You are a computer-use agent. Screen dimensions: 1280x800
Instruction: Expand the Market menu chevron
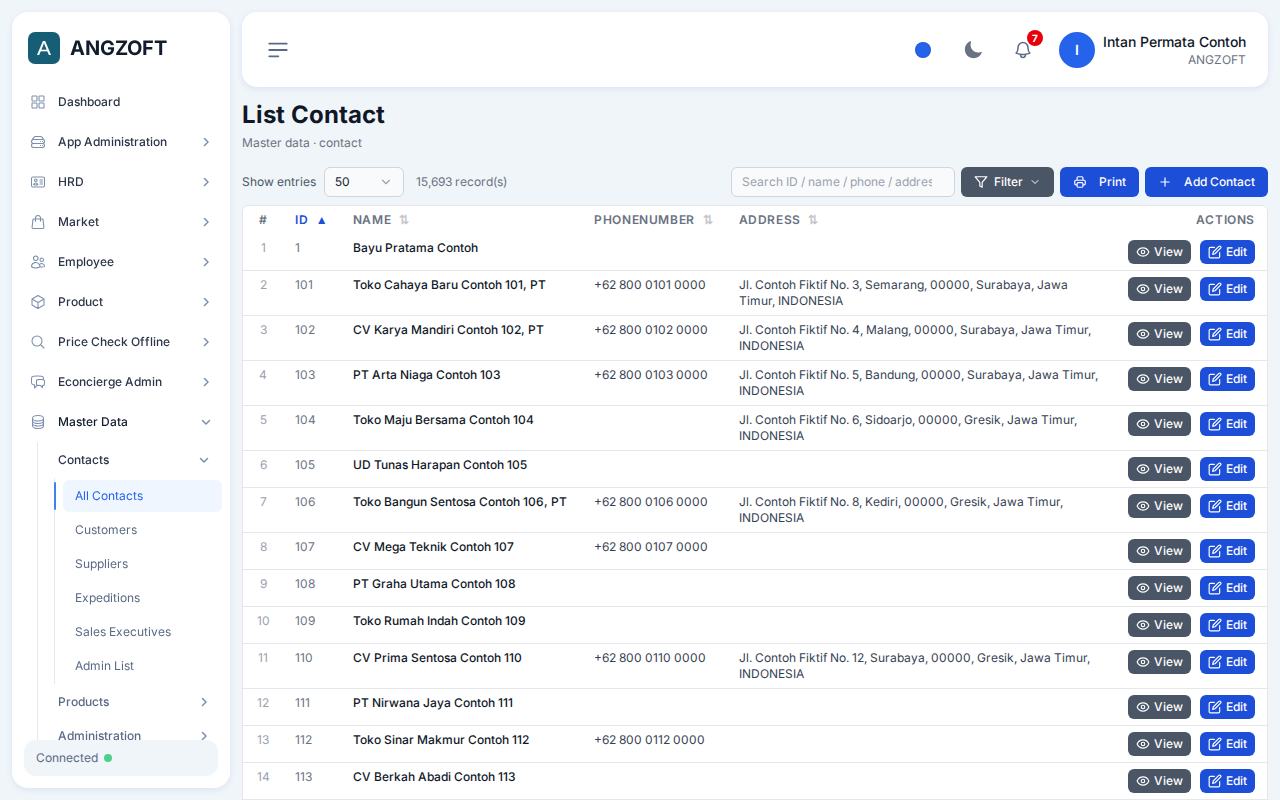(x=206, y=222)
